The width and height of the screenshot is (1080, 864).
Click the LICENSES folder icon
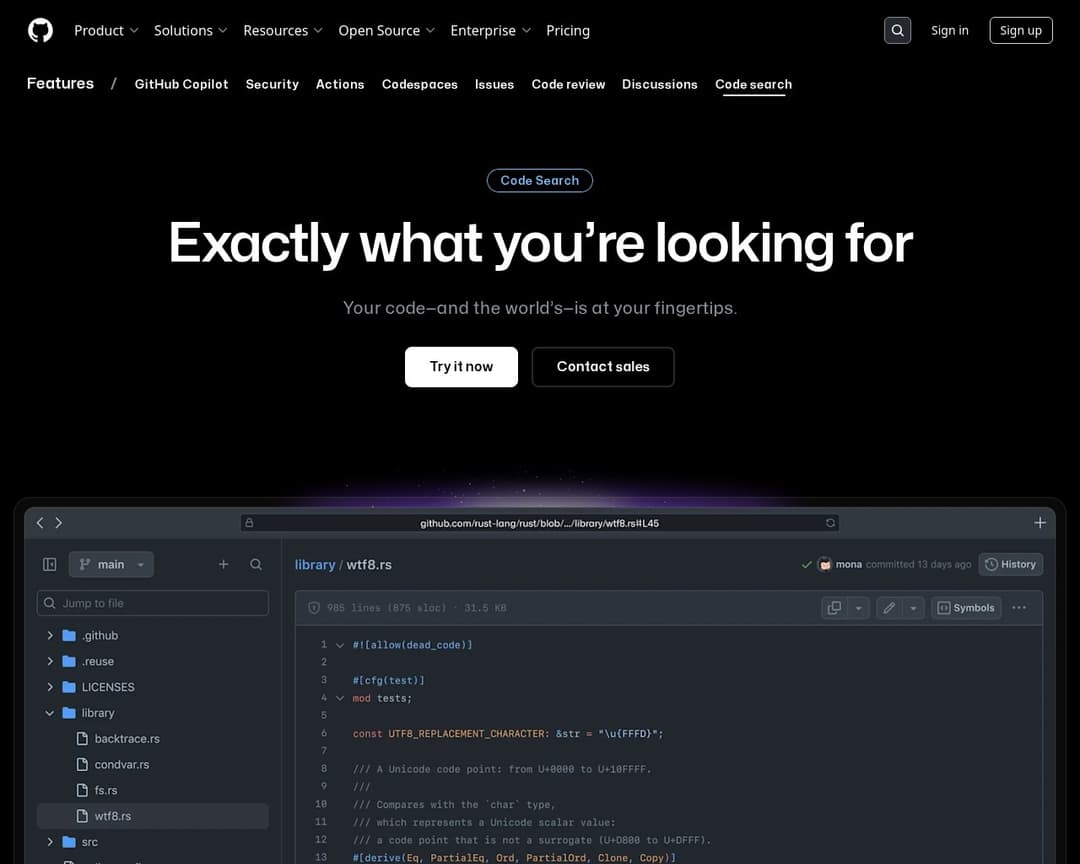69,687
